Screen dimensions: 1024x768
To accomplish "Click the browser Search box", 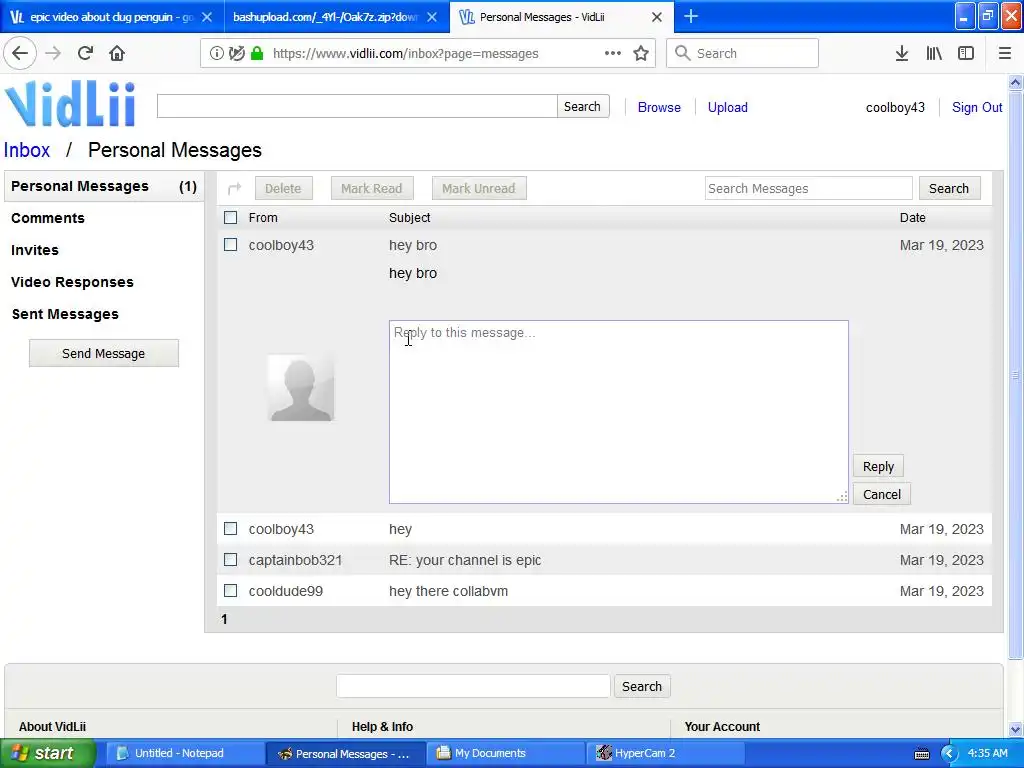I will [x=743, y=53].
